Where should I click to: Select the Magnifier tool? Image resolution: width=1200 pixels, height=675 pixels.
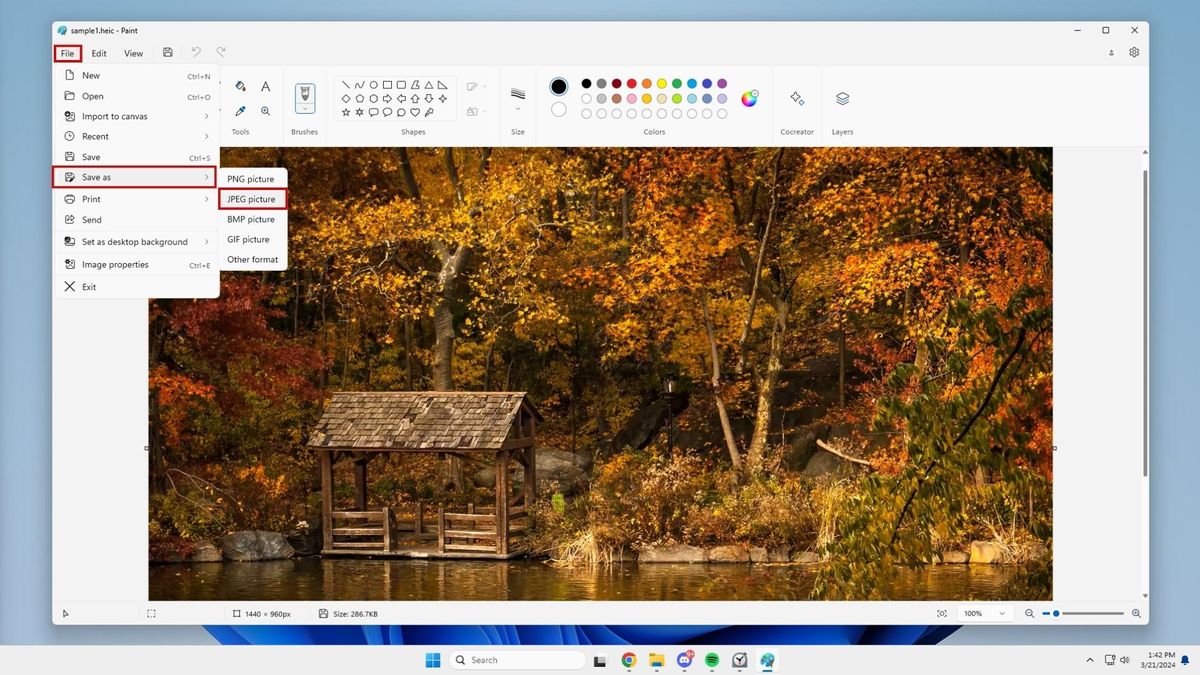coord(265,111)
